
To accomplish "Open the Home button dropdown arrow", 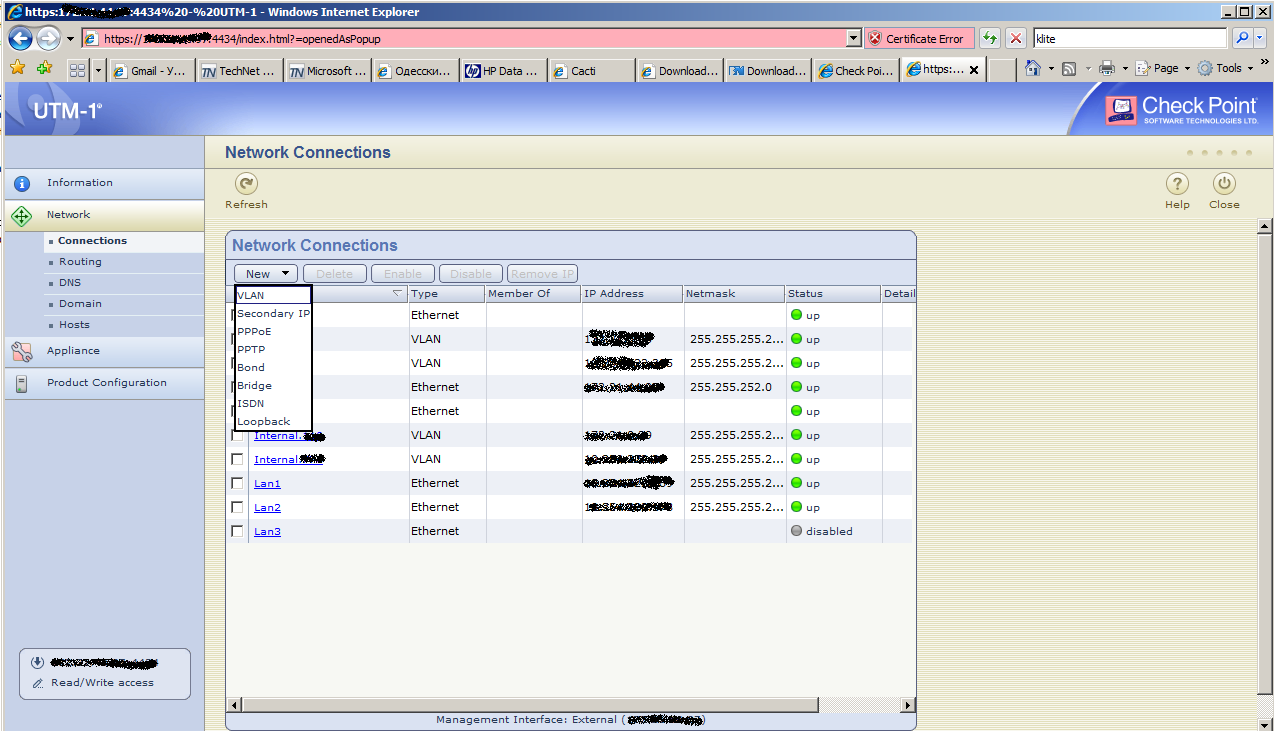I will 1050,68.
